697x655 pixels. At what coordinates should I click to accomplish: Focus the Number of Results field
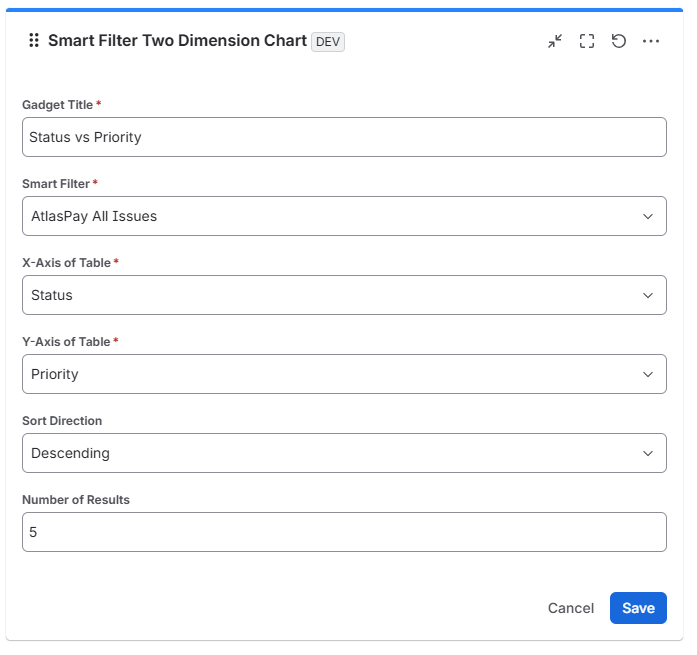coord(344,532)
